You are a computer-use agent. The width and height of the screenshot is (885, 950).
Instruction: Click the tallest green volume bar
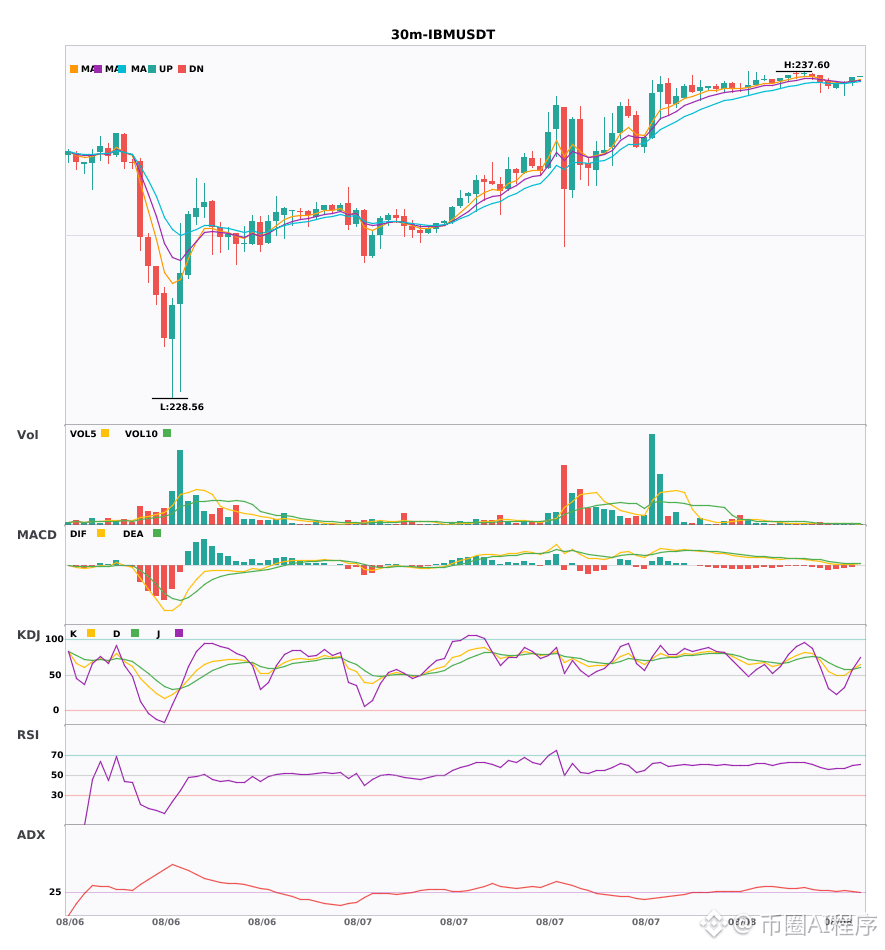[652, 479]
